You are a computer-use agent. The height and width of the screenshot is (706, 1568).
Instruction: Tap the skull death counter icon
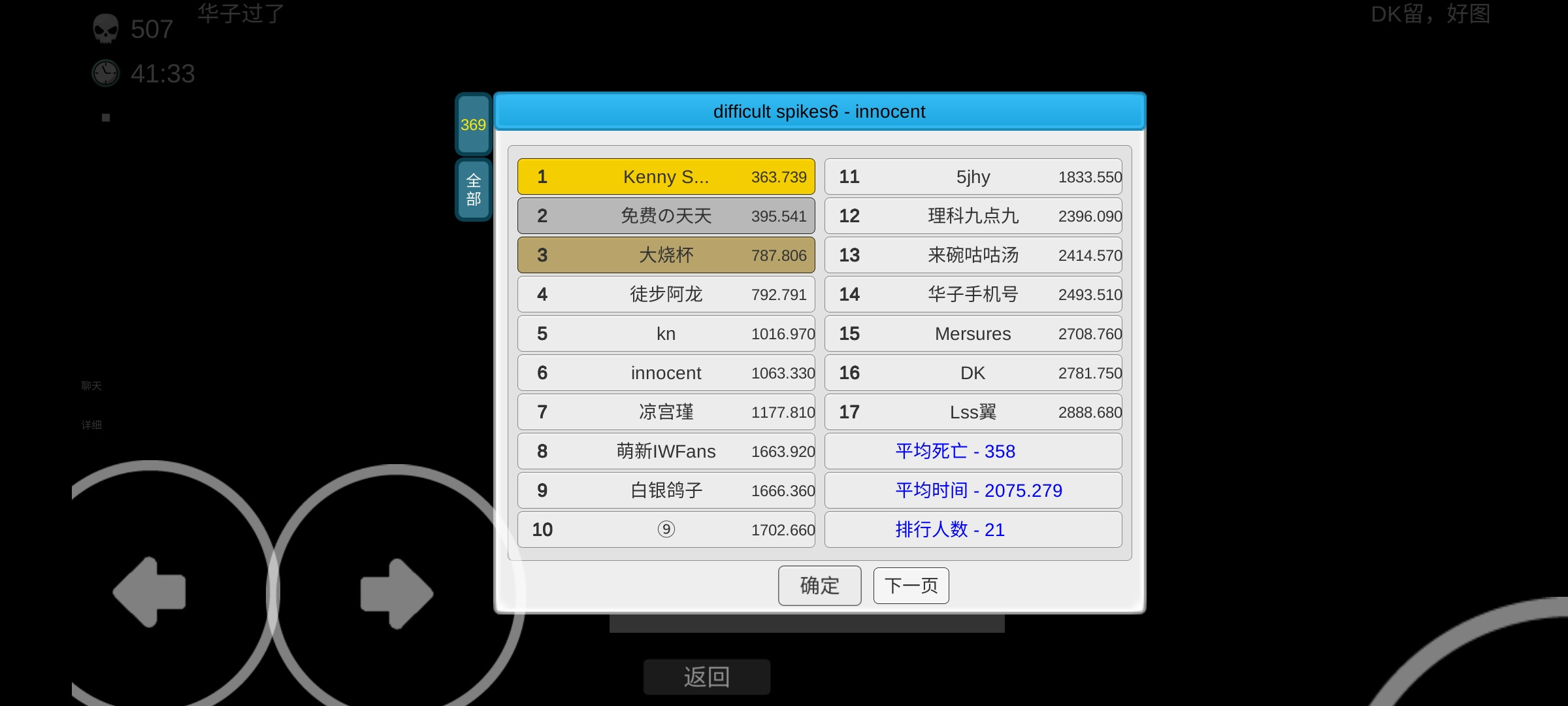tap(105, 29)
